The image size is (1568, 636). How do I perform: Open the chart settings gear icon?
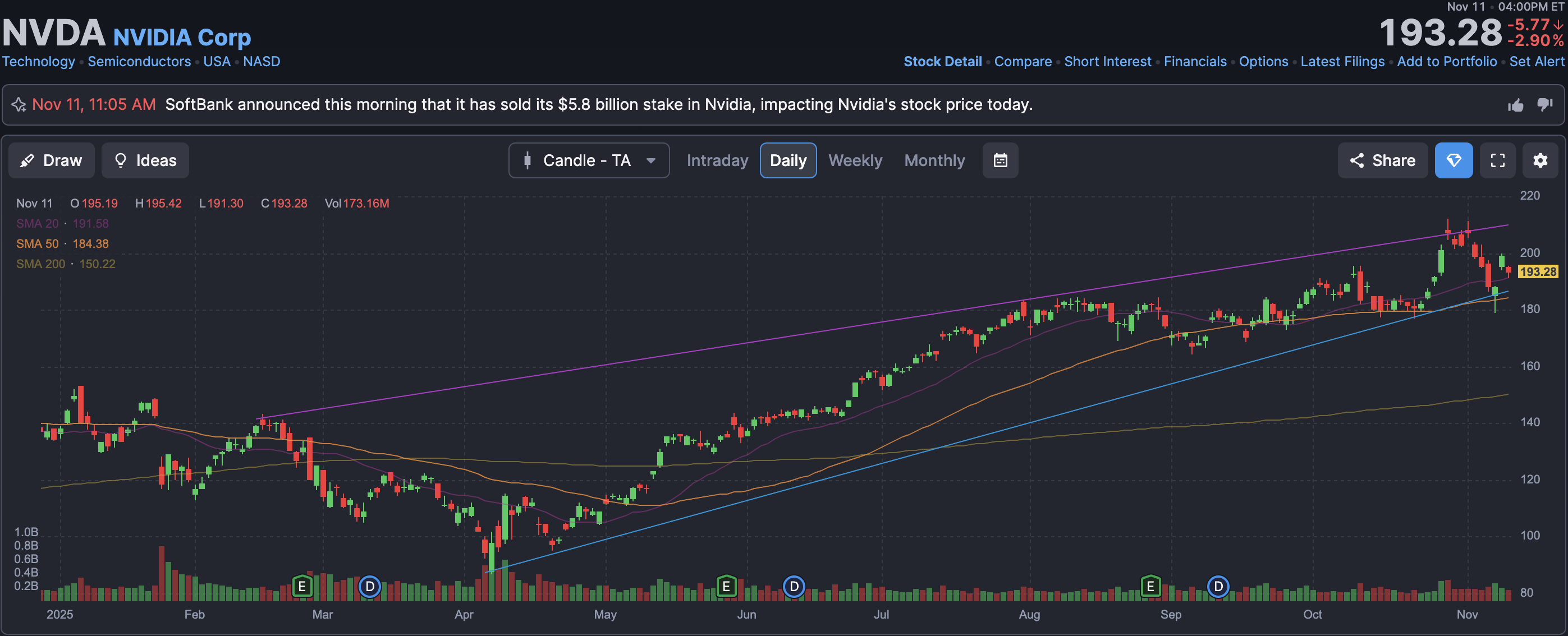(x=1540, y=160)
